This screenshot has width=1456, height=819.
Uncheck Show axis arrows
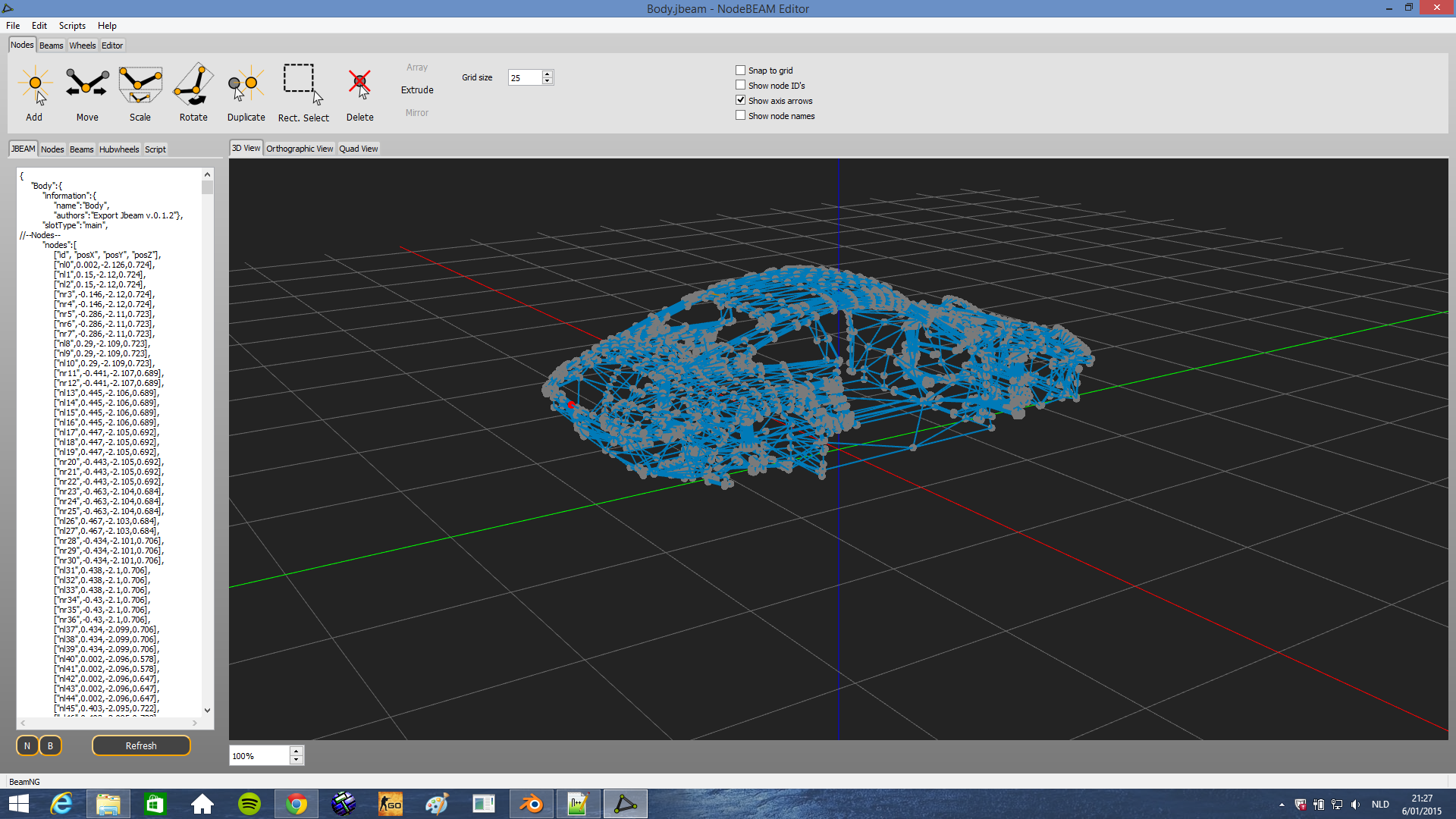tap(741, 101)
